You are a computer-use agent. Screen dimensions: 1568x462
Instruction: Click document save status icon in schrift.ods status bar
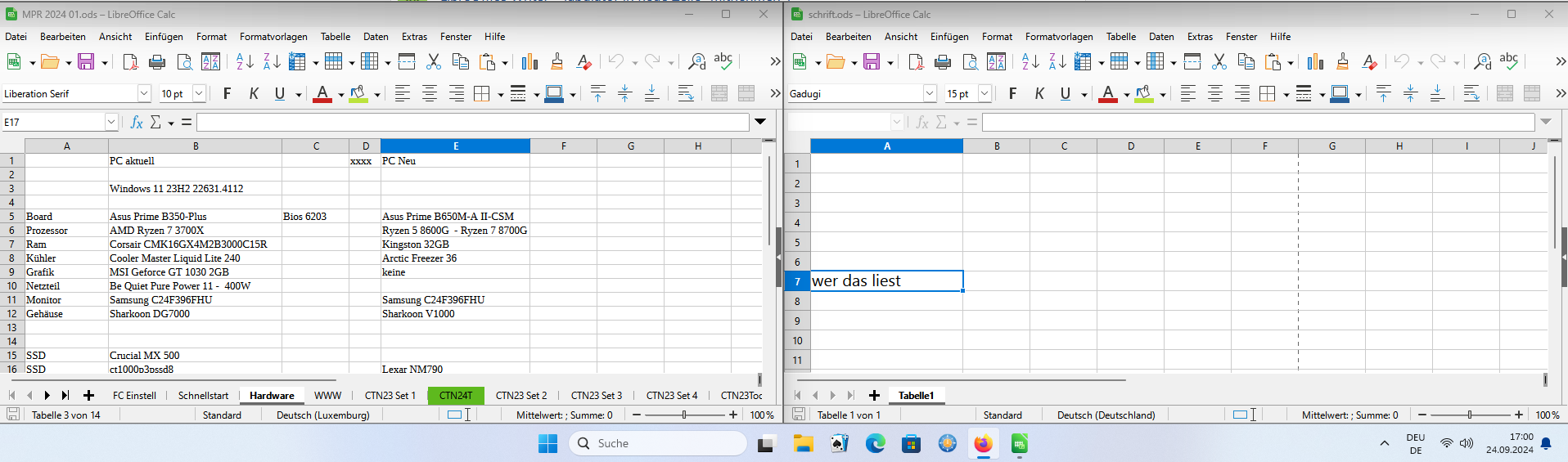point(799,415)
